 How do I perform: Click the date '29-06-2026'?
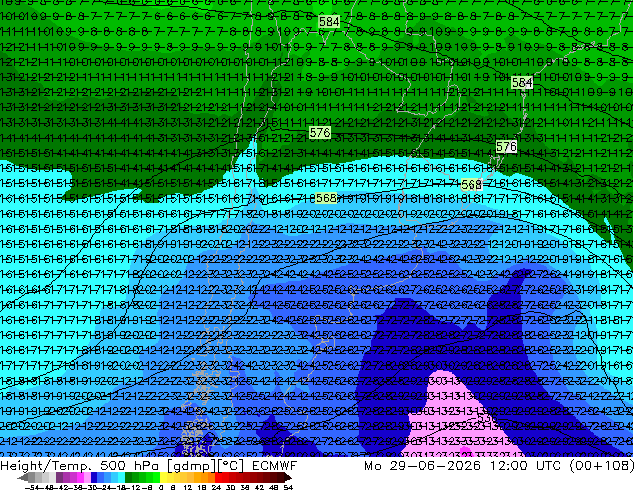point(435,465)
